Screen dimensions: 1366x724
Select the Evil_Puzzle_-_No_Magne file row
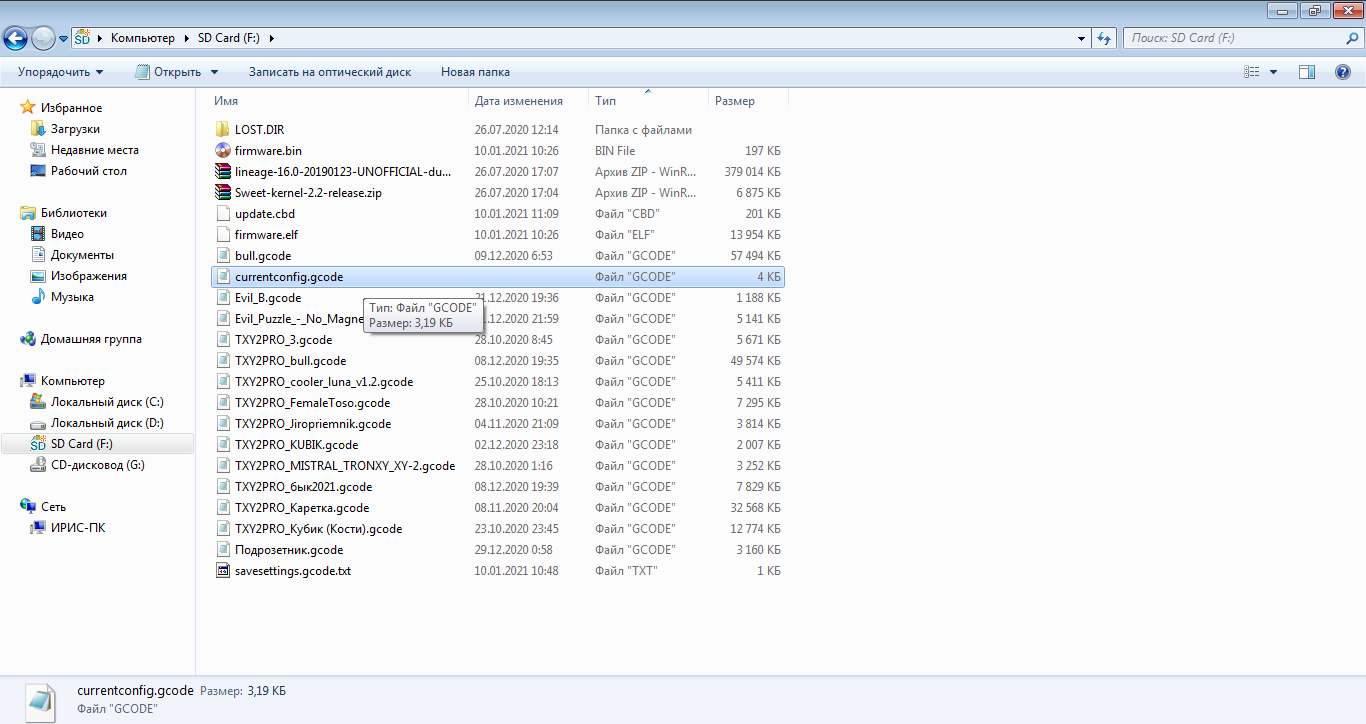click(498, 319)
